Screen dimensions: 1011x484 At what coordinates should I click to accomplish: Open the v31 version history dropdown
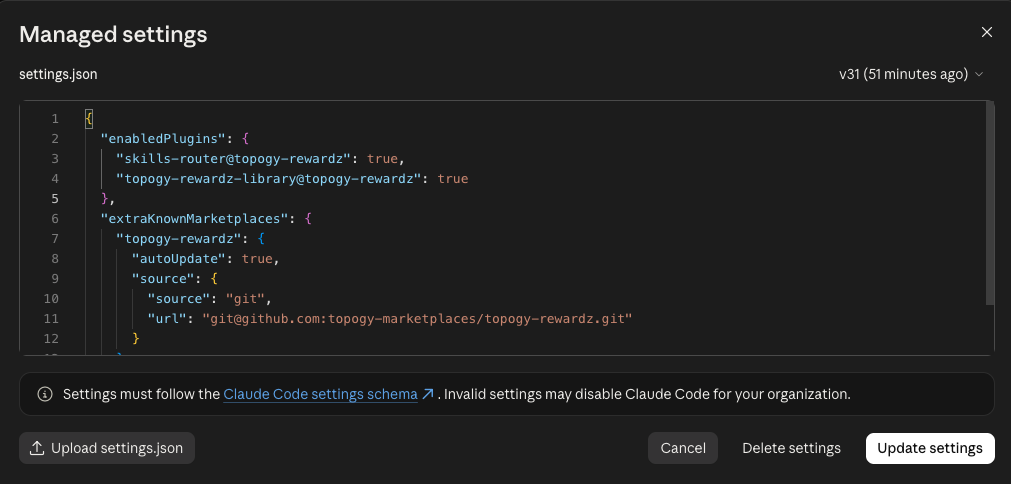point(911,74)
